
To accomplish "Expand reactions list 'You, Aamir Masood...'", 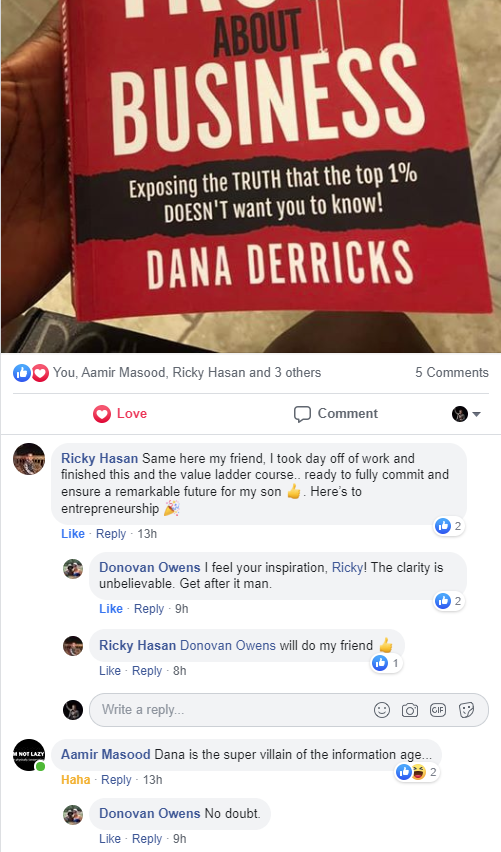I will (x=187, y=372).
